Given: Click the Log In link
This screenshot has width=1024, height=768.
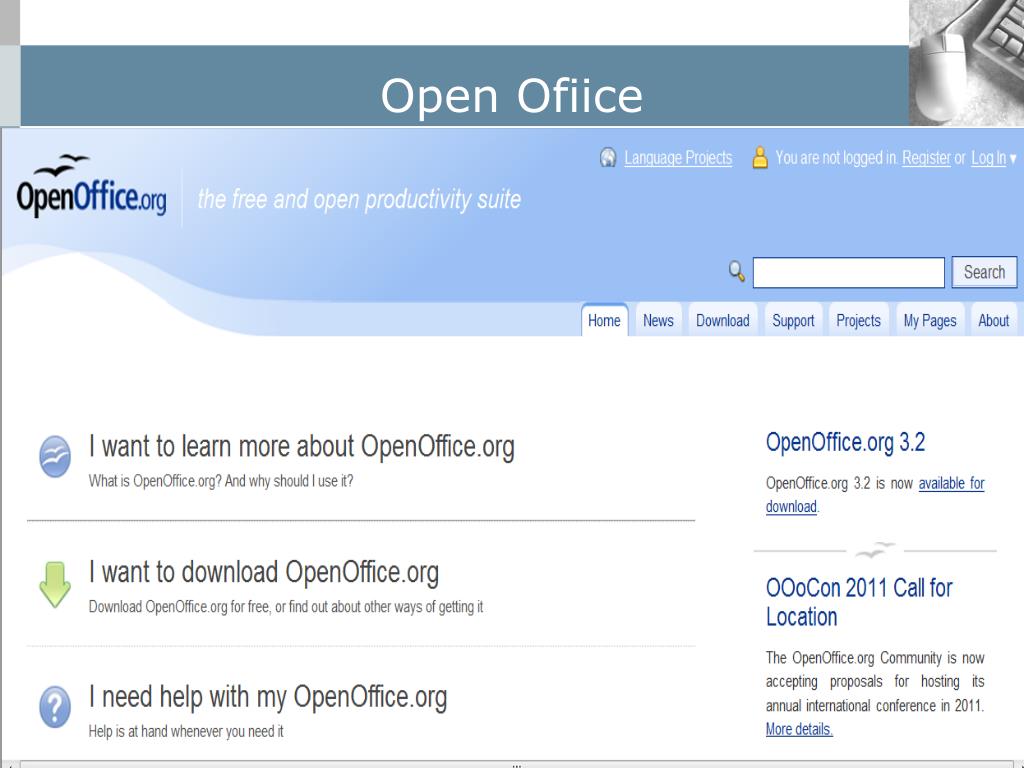Looking at the screenshot, I should 989,158.
